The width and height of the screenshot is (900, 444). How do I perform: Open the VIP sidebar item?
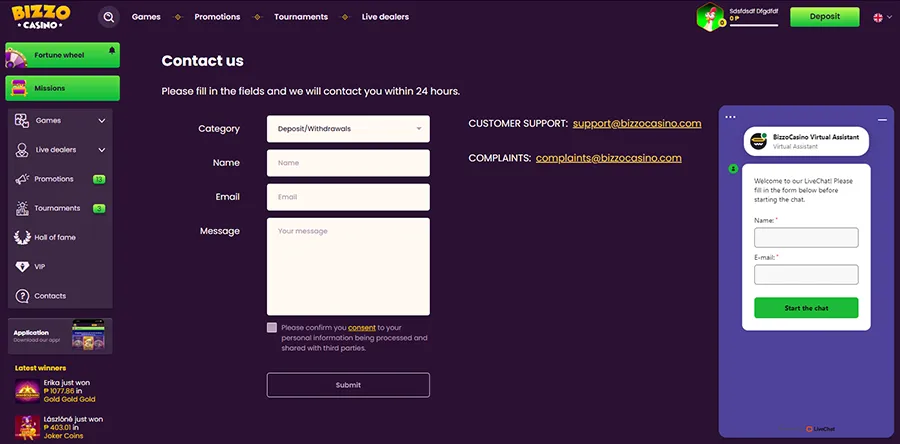click(60, 267)
